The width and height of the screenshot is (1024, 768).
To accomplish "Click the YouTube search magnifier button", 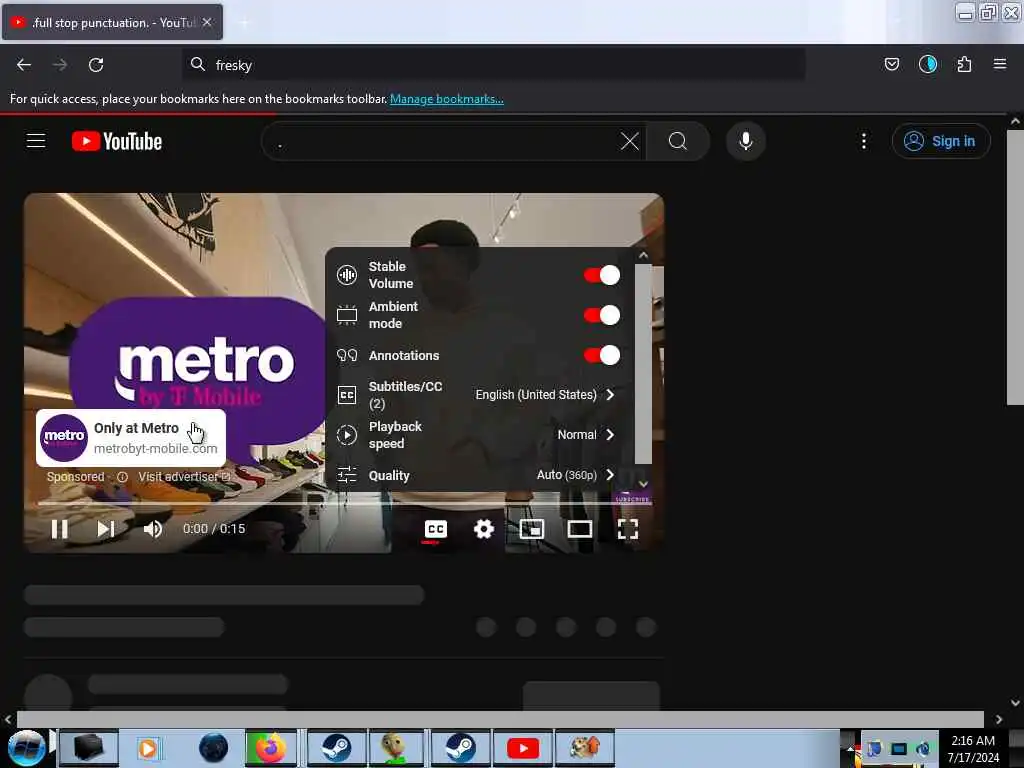I will 678,141.
